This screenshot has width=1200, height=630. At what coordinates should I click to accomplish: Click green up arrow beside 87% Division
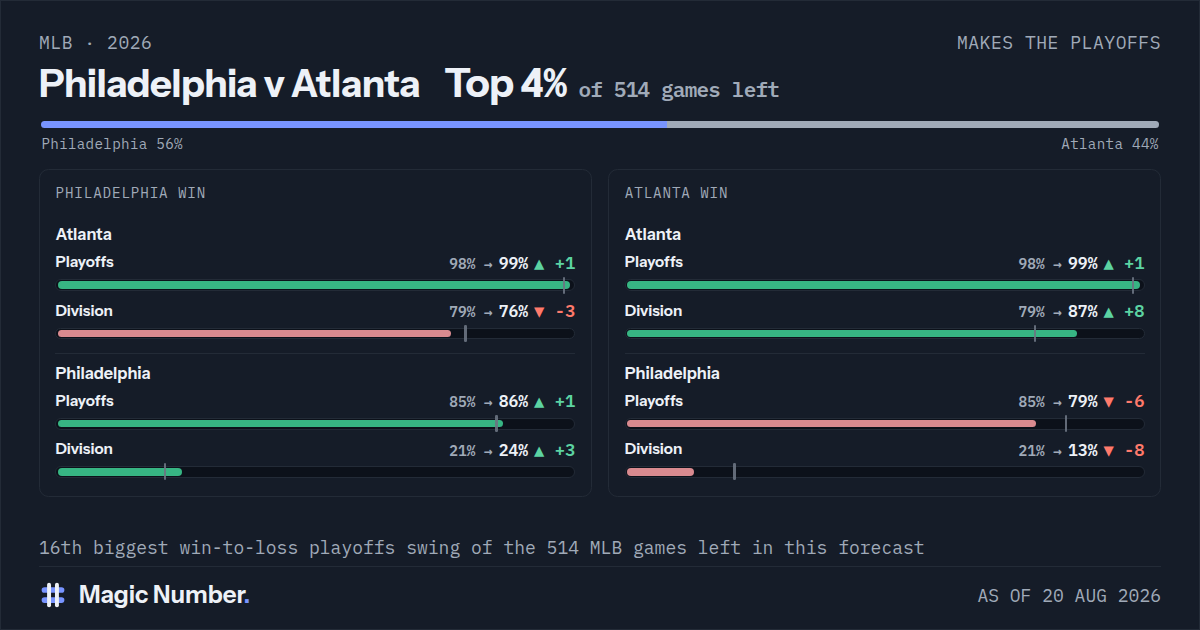1108,312
